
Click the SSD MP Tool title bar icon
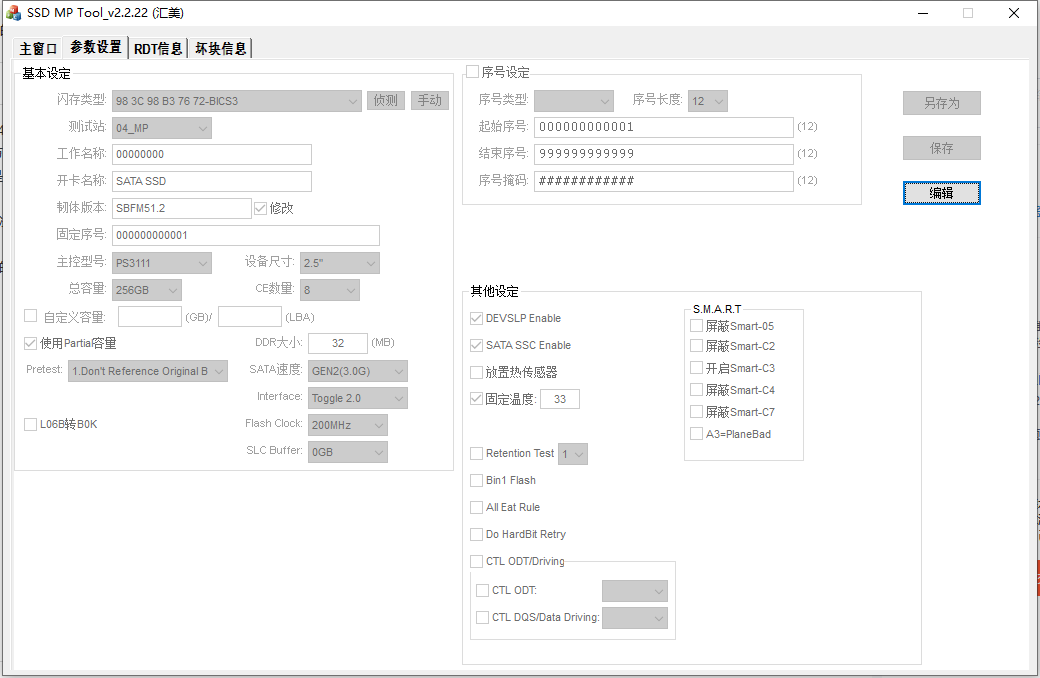pyautogui.click(x=13, y=13)
